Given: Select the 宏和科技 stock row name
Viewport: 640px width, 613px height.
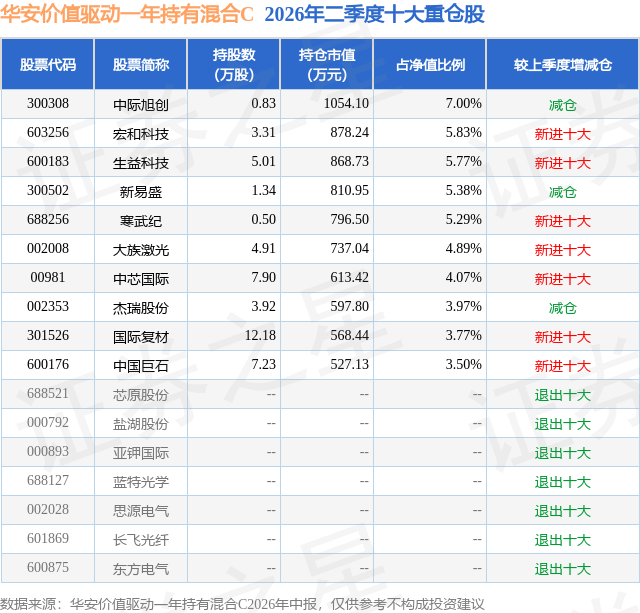Looking at the screenshot, I should pyautogui.click(x=141, y=134).
